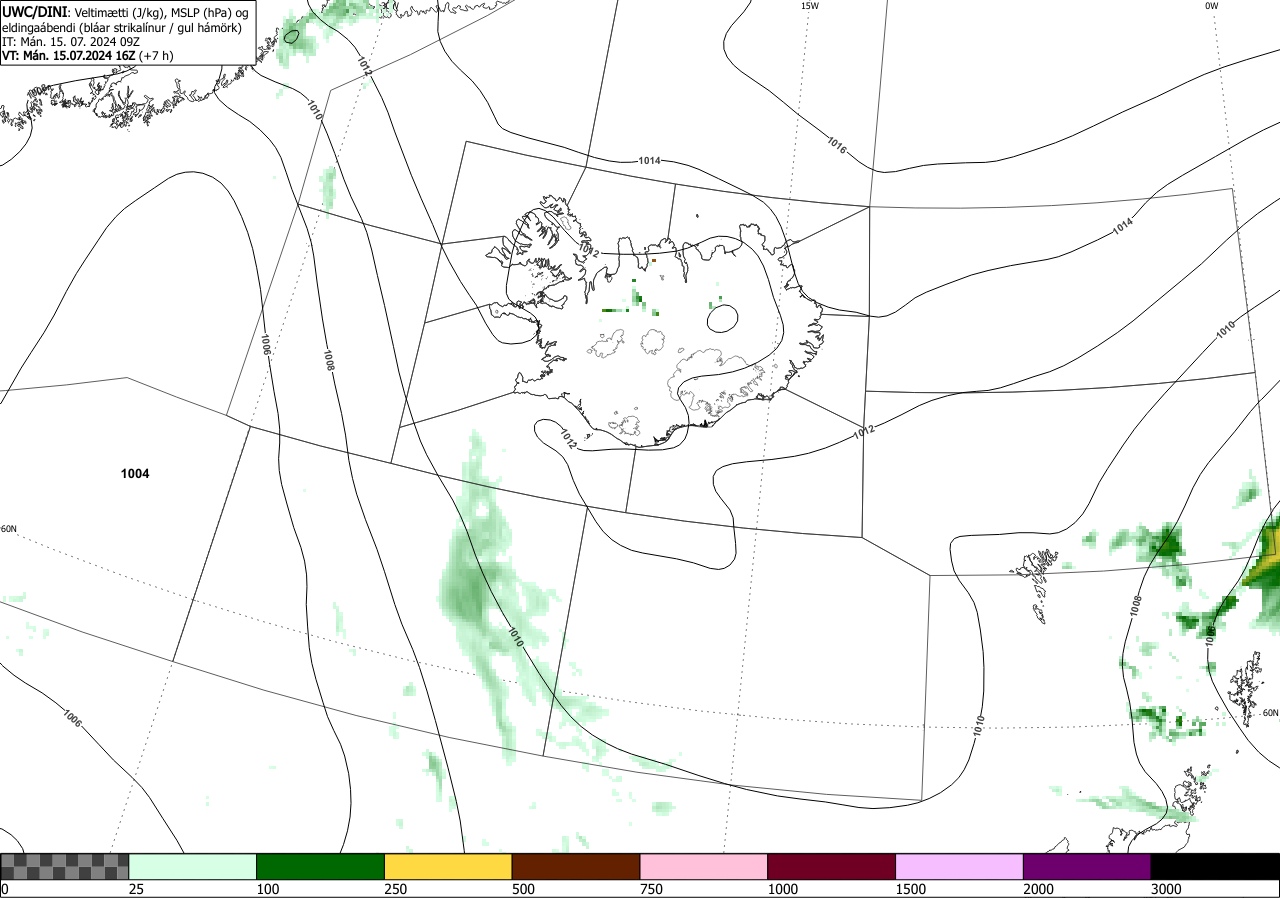This screenshot has height=898, width=1280.
Task: Click the small closed isobar circle in east Iceland
Action: tap(722, 319)
